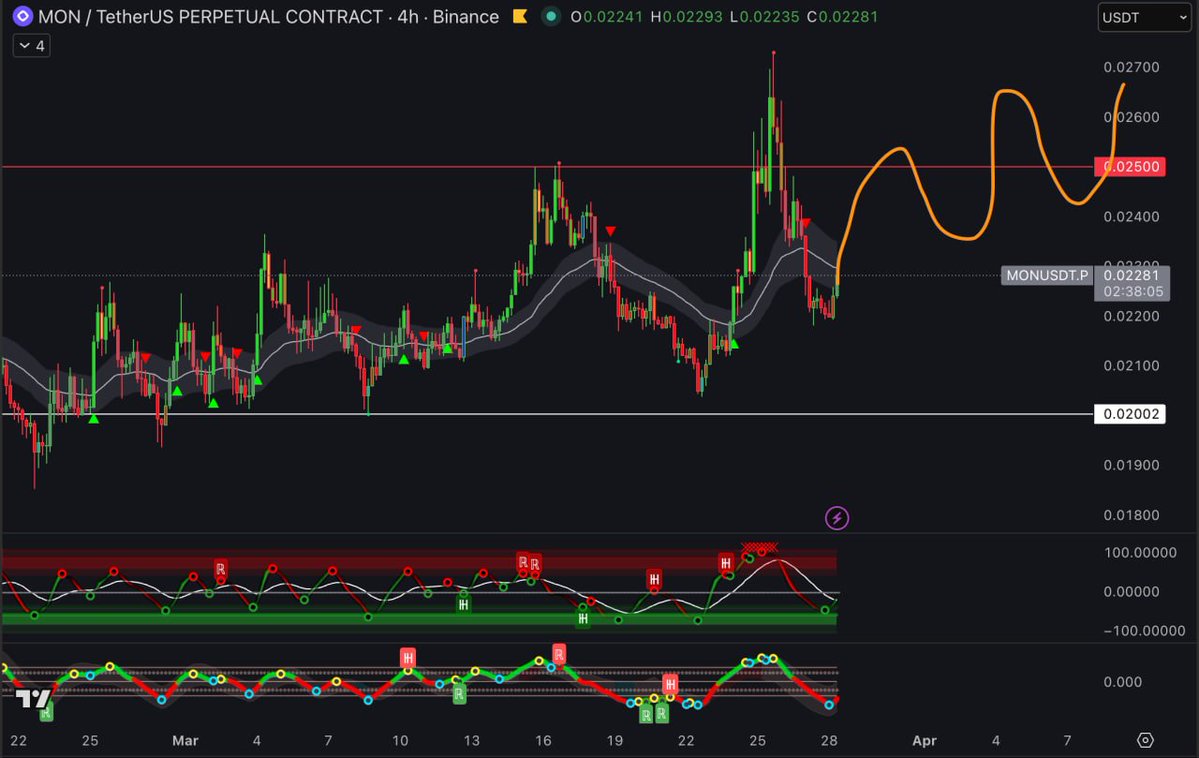Click the MONUSDT.P symbol label
The width and height of the screenshot is (1199, 758).
coord(1047,275)
